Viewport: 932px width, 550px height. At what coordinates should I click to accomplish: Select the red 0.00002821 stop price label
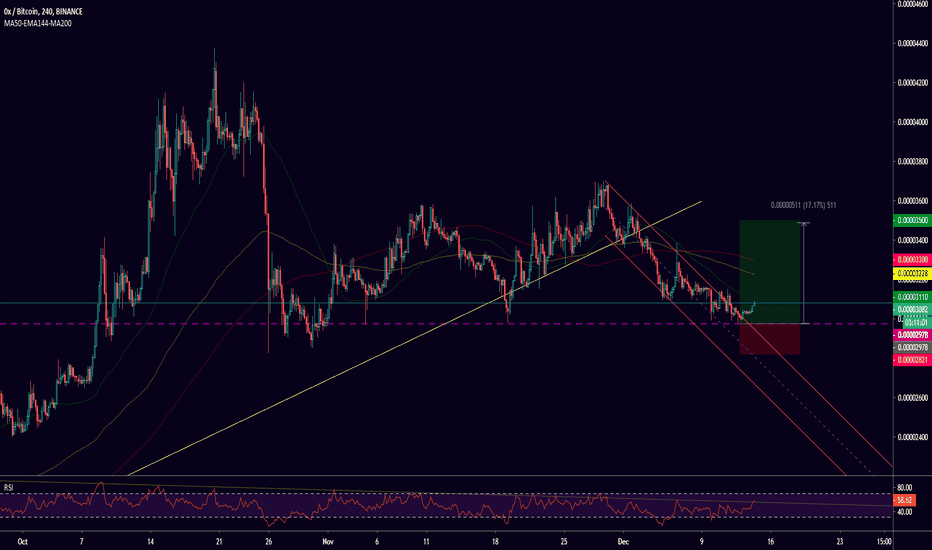click(911, 360)
